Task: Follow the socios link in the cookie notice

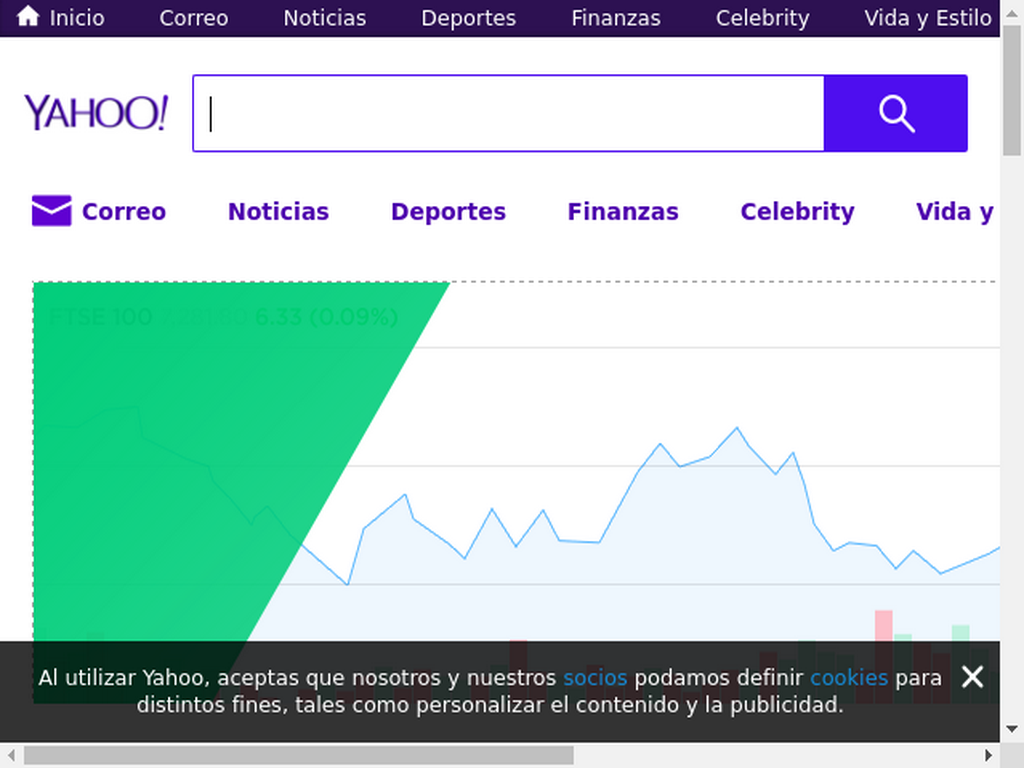Action: pos(595,678)
